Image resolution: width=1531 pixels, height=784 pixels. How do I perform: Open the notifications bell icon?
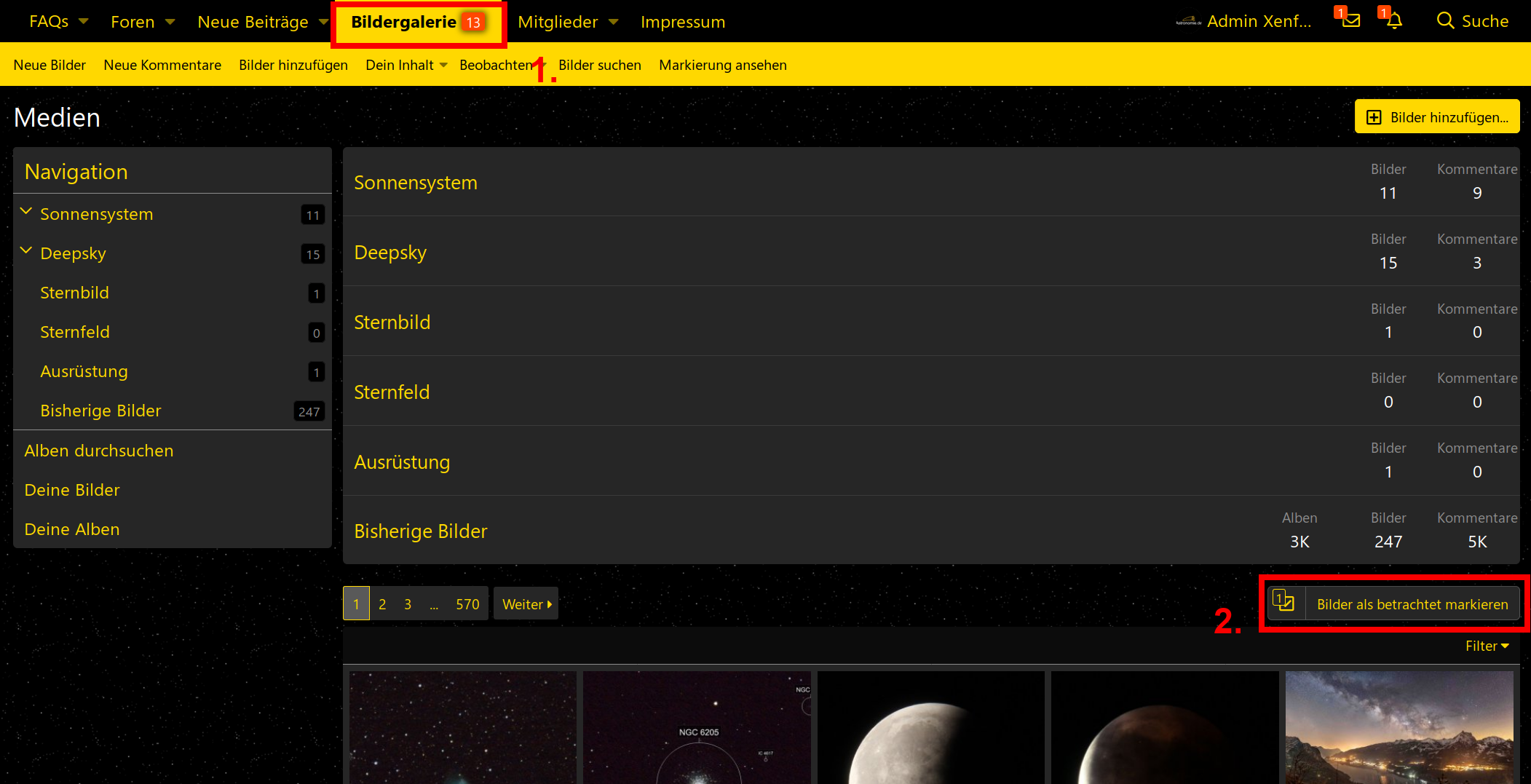pyautogui.click(x=1394, y=20)
